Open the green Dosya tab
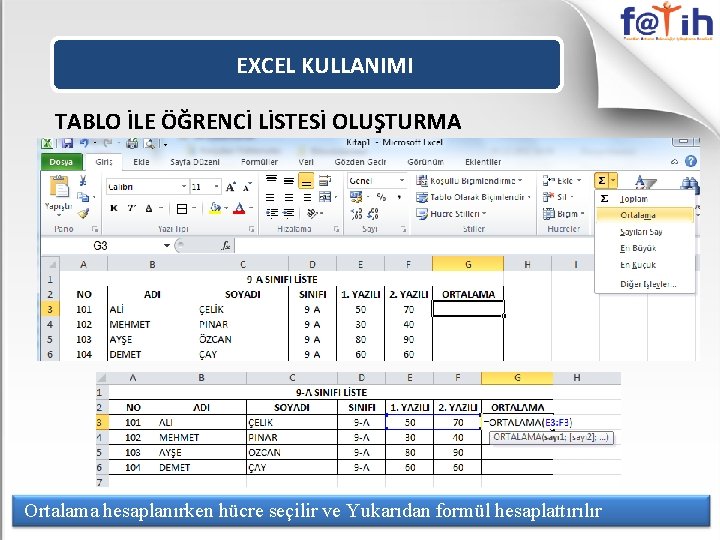The height and width of the screenshot is (540, 720). [61, 162]
